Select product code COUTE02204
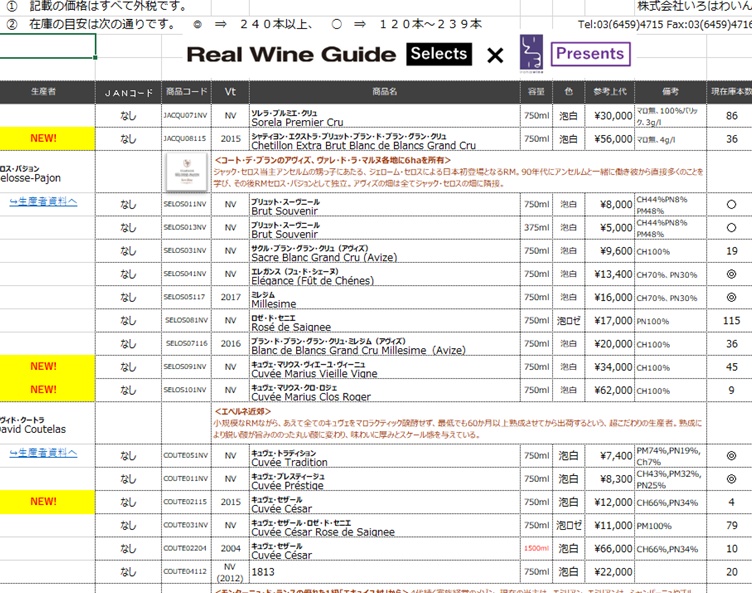The image size is (752, 593). pyautogui.click(x=187, y=548)
